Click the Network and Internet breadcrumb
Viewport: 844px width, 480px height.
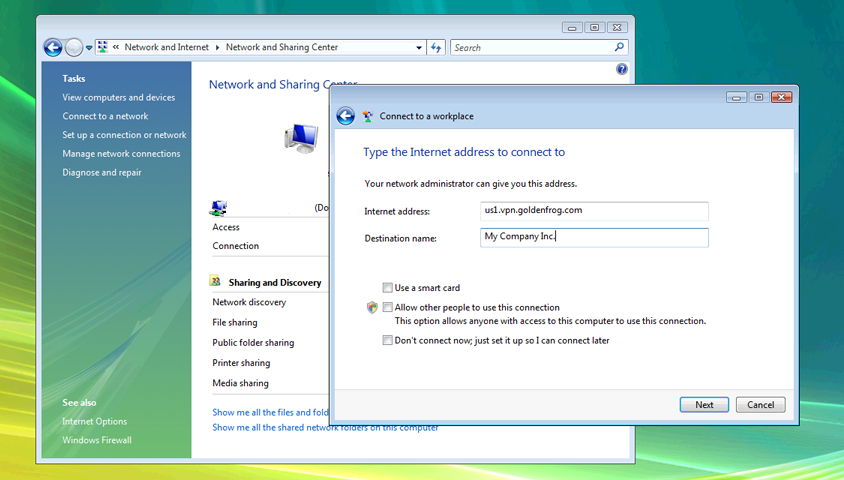tap(164, 47)
